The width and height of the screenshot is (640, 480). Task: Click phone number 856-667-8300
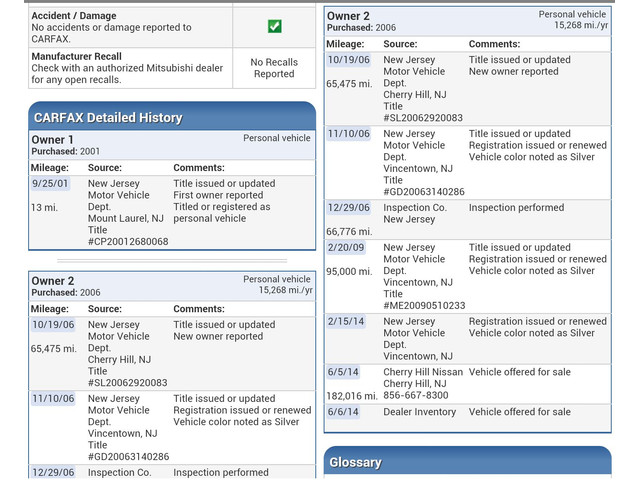click(x=416, y=395)
